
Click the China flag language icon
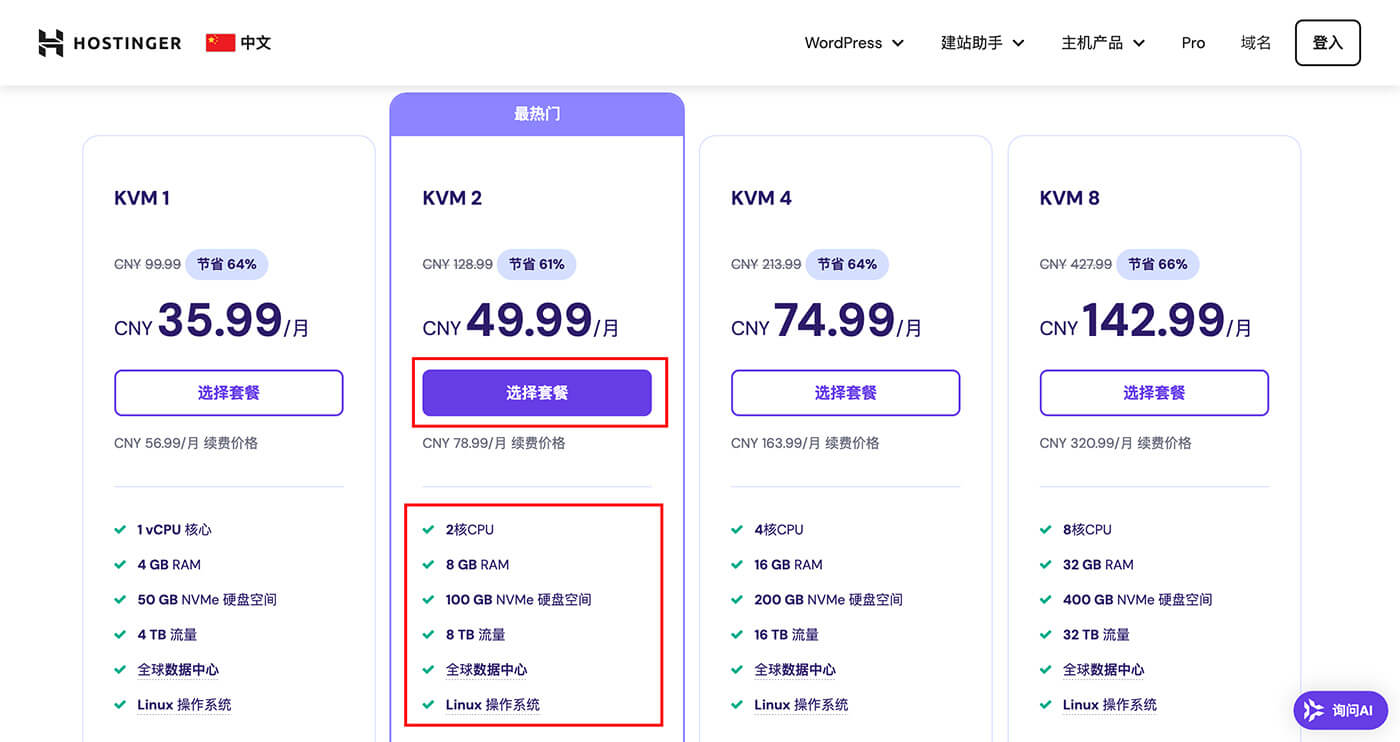coord(220,43)
